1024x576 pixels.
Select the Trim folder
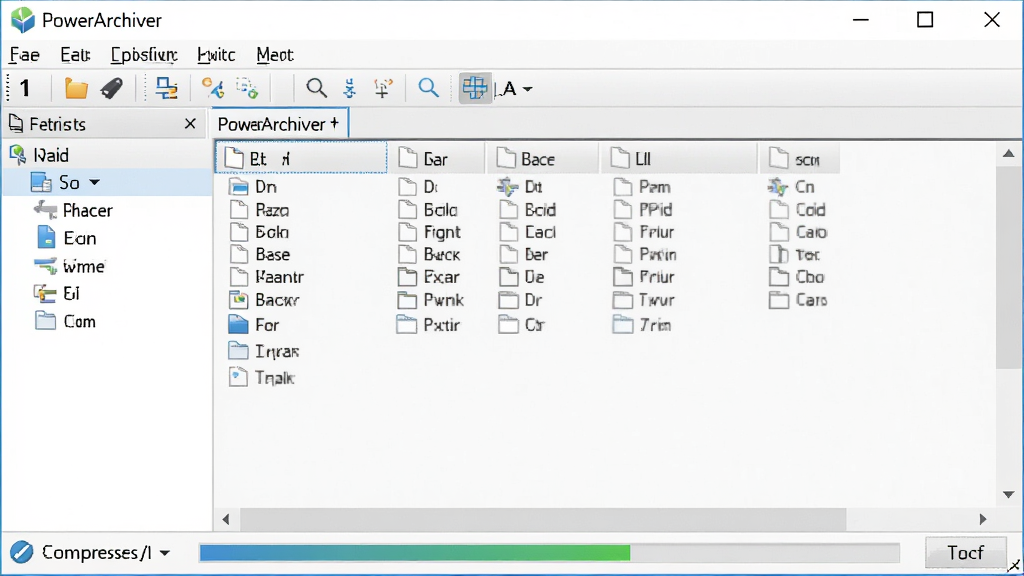[x=642, y=325]
